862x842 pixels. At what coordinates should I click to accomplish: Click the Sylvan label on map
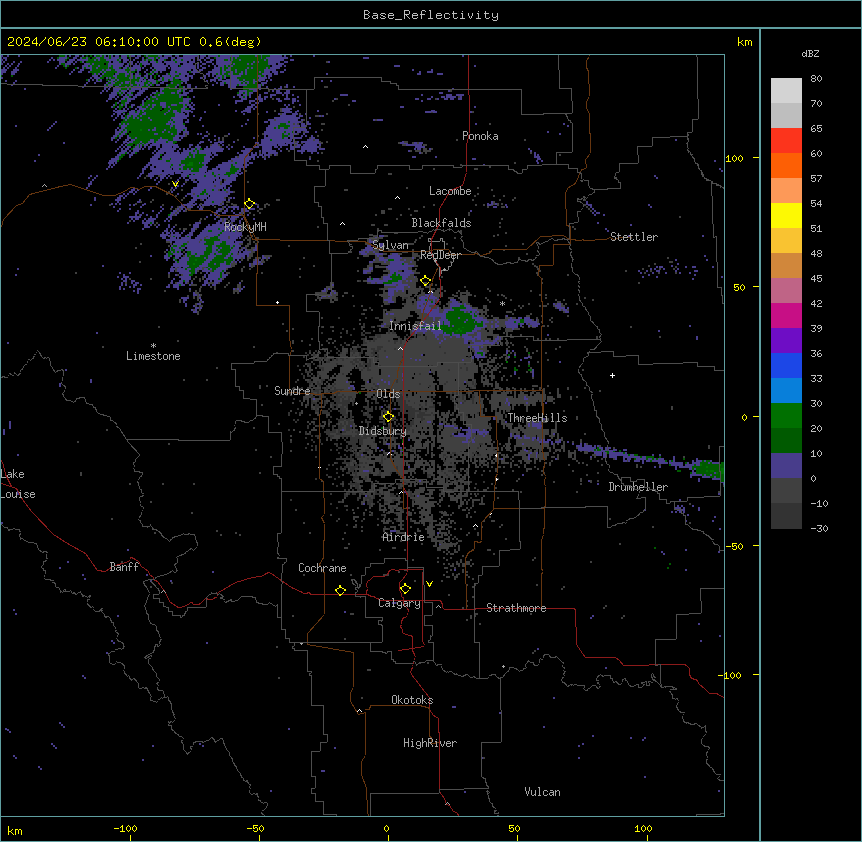tap(390, 245)
